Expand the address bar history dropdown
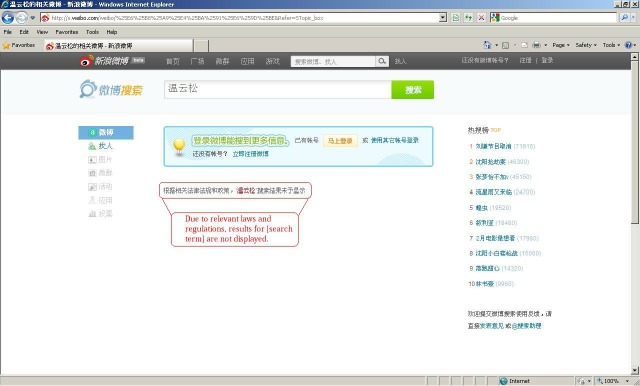The width and height of the screenshot is (640, 386). click(x=443, y=18)
